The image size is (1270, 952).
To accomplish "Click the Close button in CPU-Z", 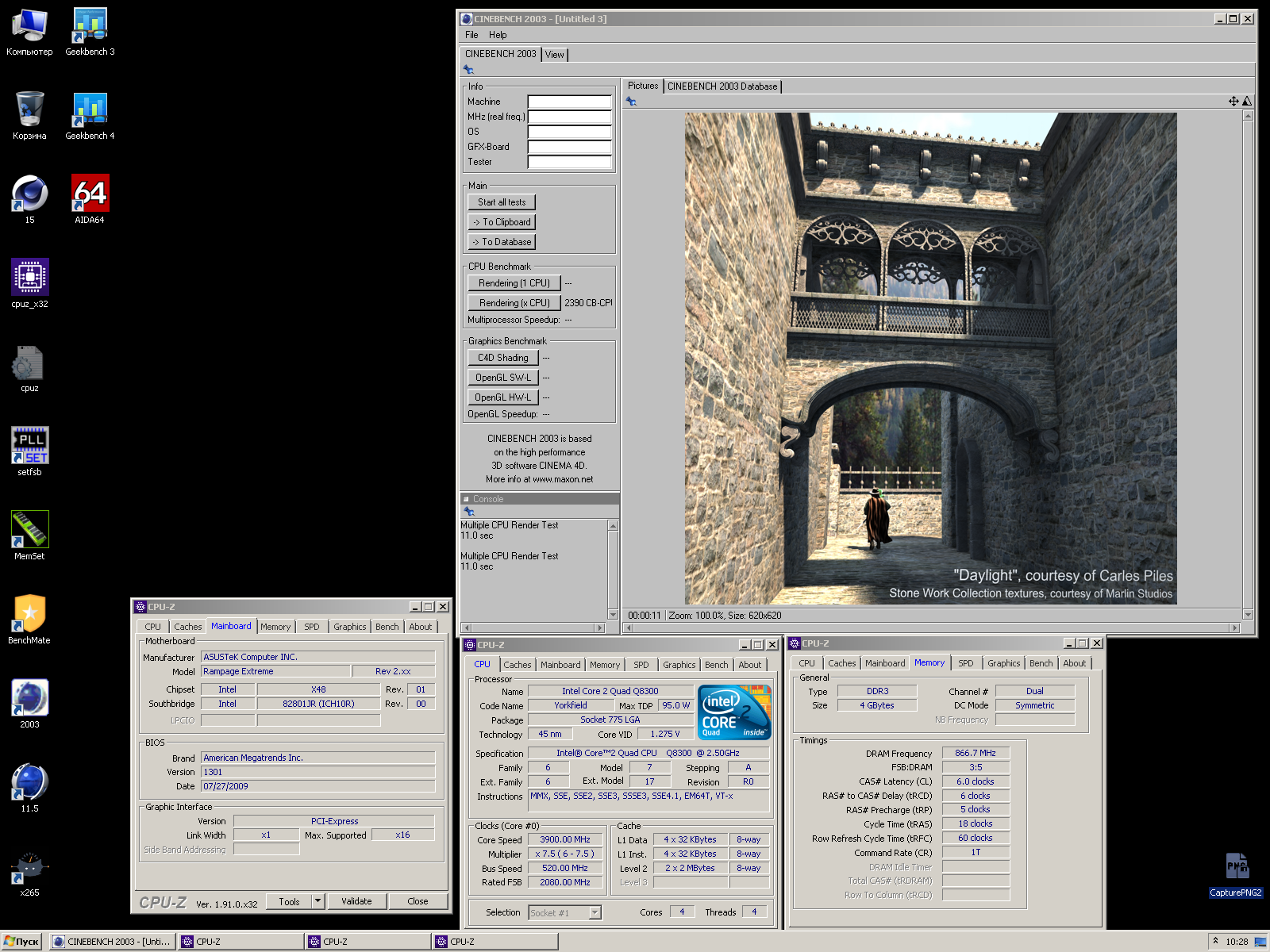I will pos(418,901).
